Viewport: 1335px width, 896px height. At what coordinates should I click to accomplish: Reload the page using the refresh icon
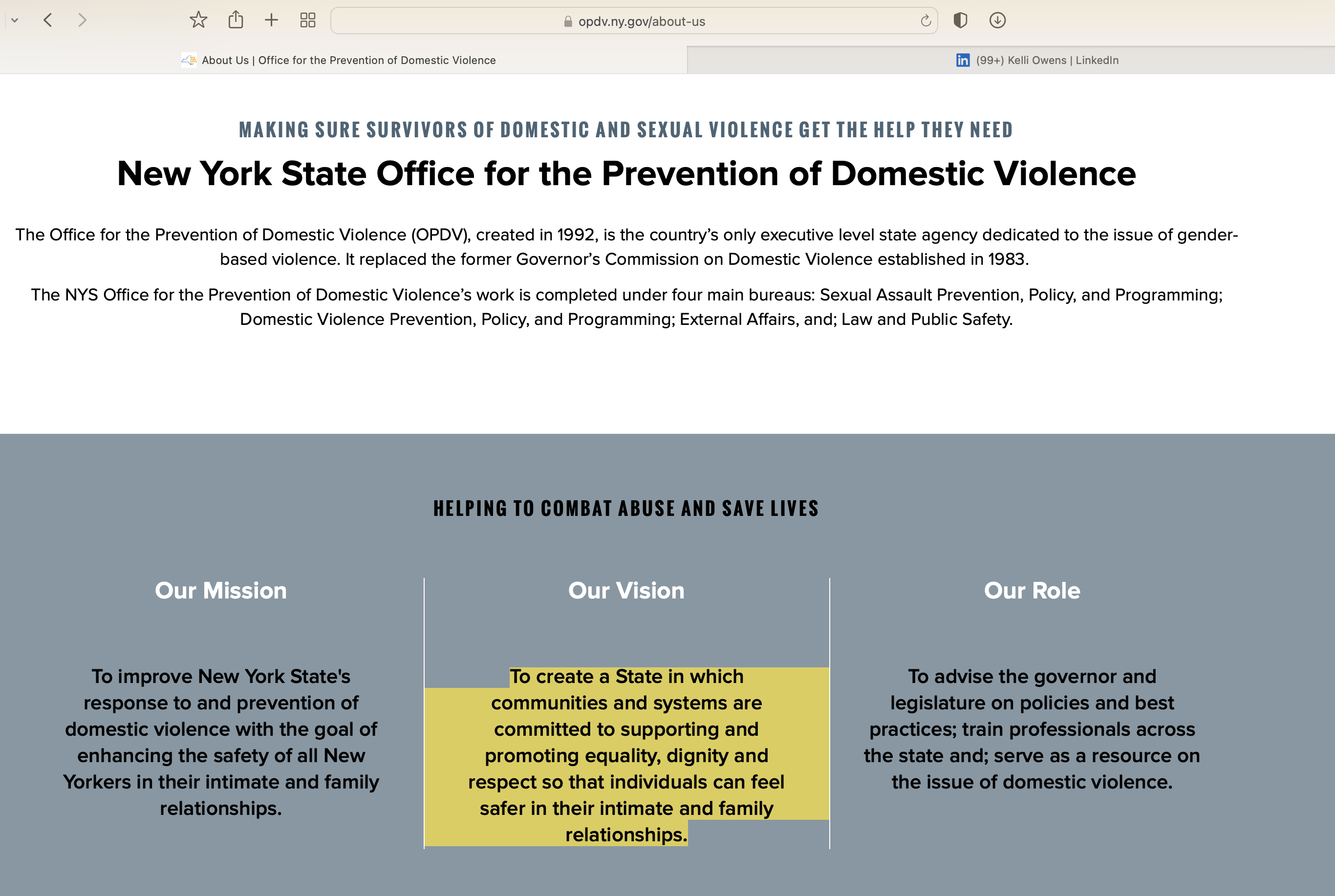[925, 21]
